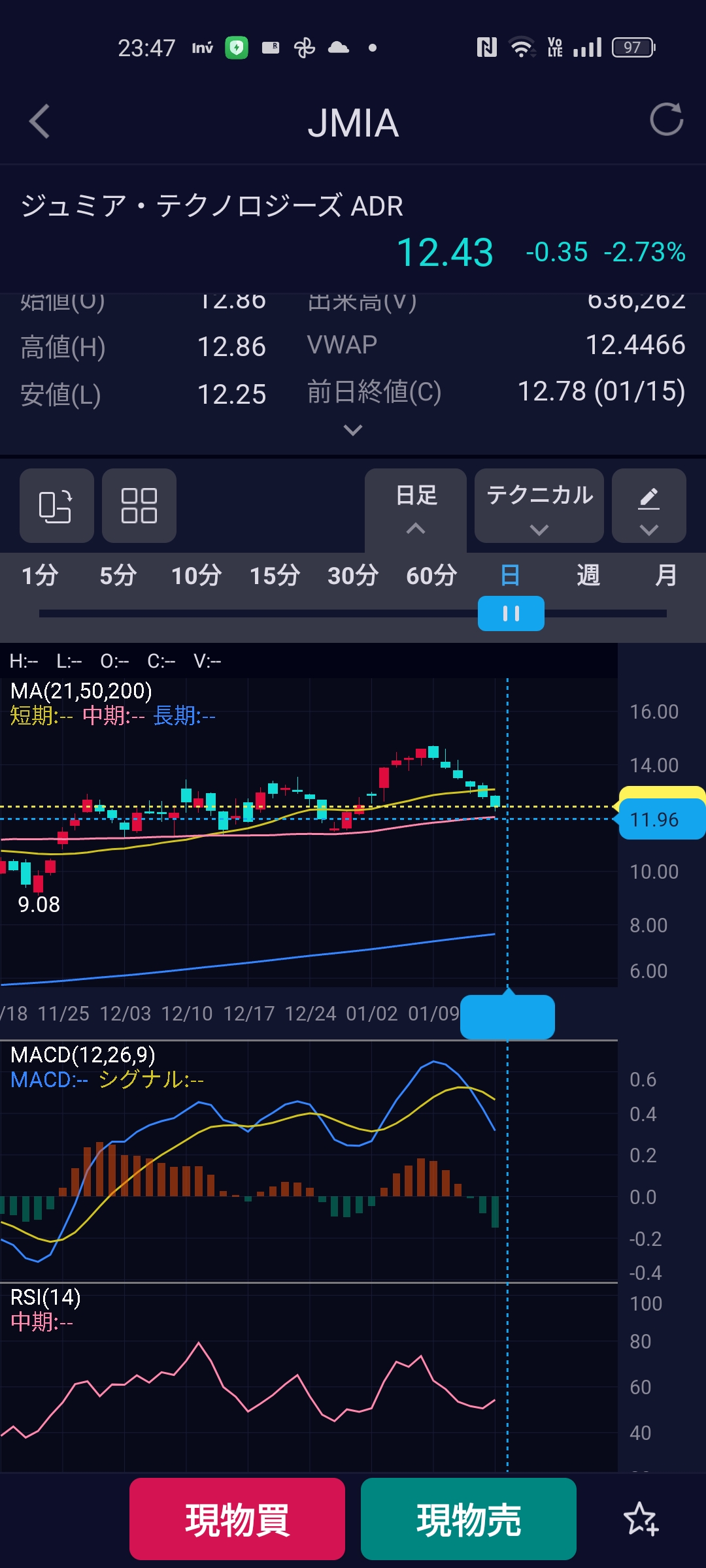Select the 1分 timeframe
This screenshot has height=1568, width=706.
click(x=40, y=576)
